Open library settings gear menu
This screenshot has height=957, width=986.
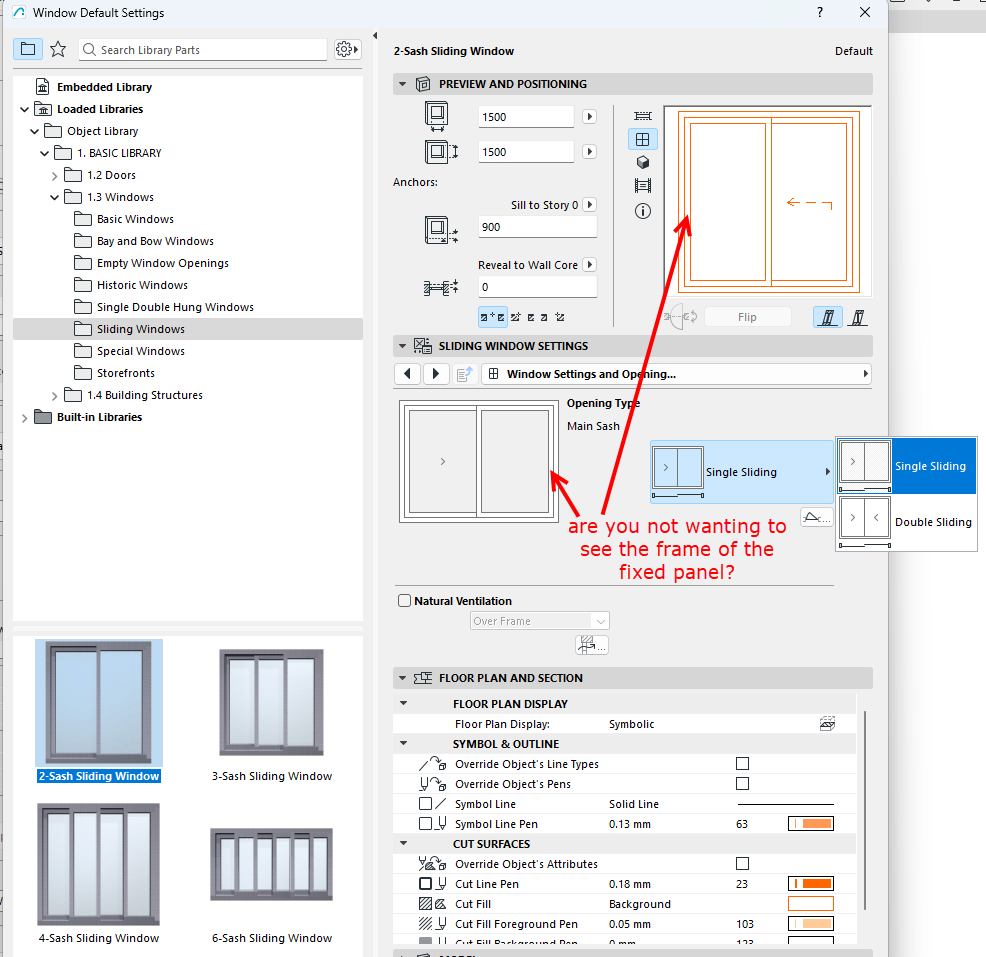click(x=346, y=49)
